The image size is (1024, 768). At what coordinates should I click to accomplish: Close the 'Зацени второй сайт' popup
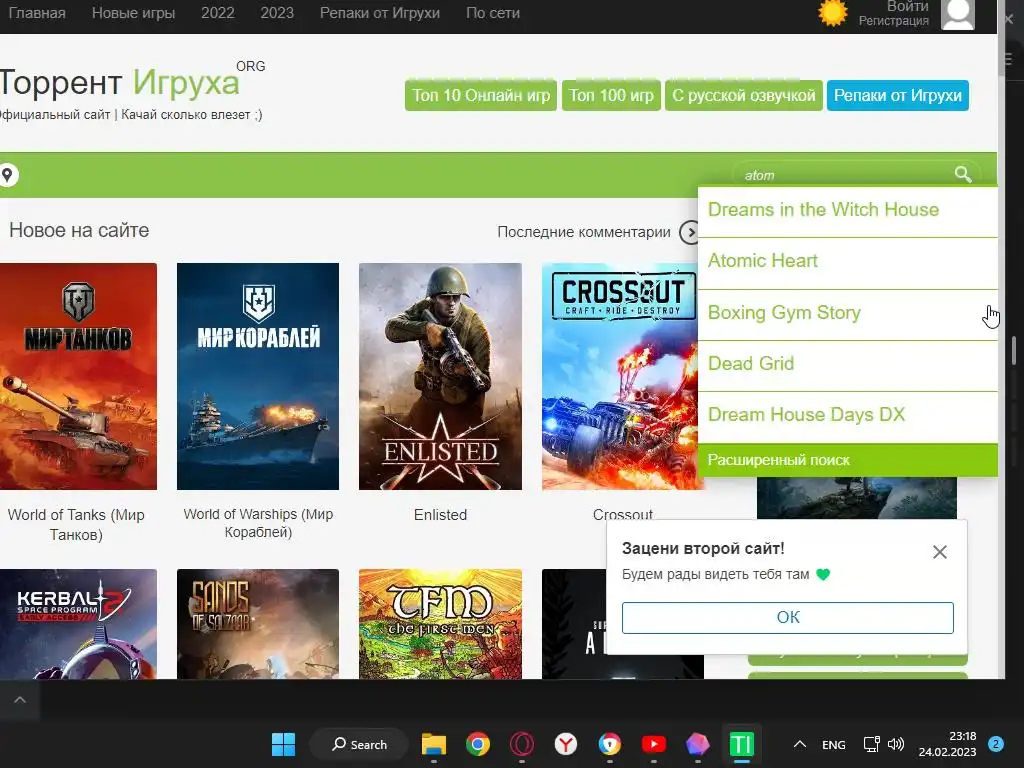[x=940, y=552]
